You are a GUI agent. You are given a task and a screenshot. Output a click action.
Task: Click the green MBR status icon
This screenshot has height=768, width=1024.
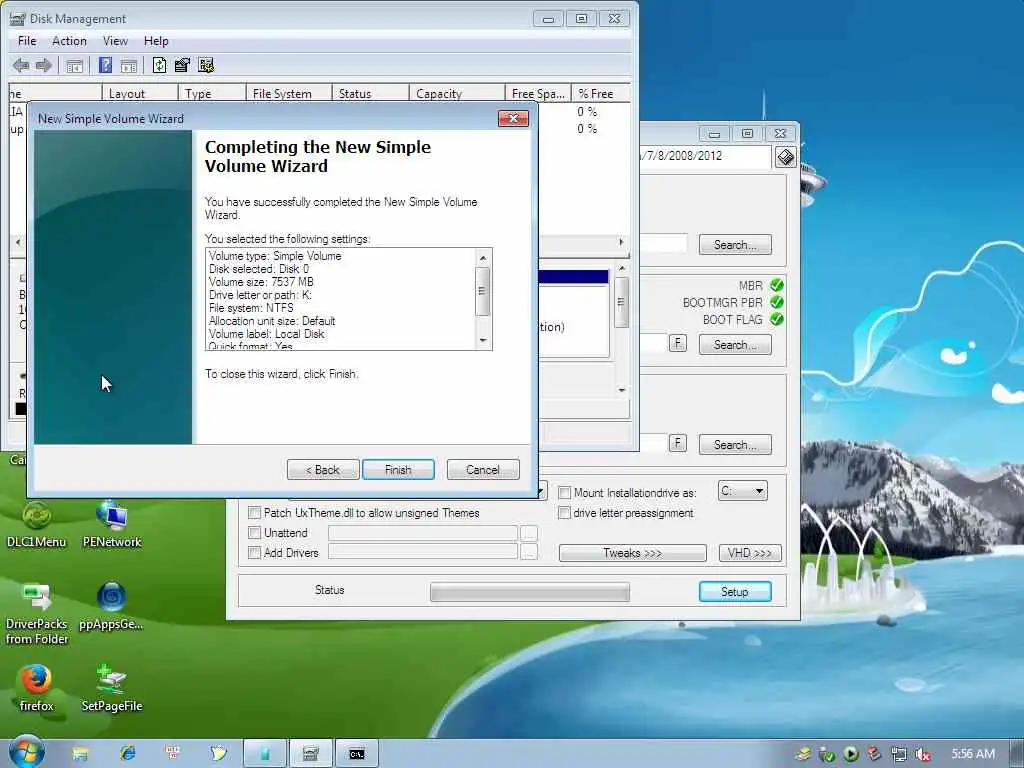(776, 285)
